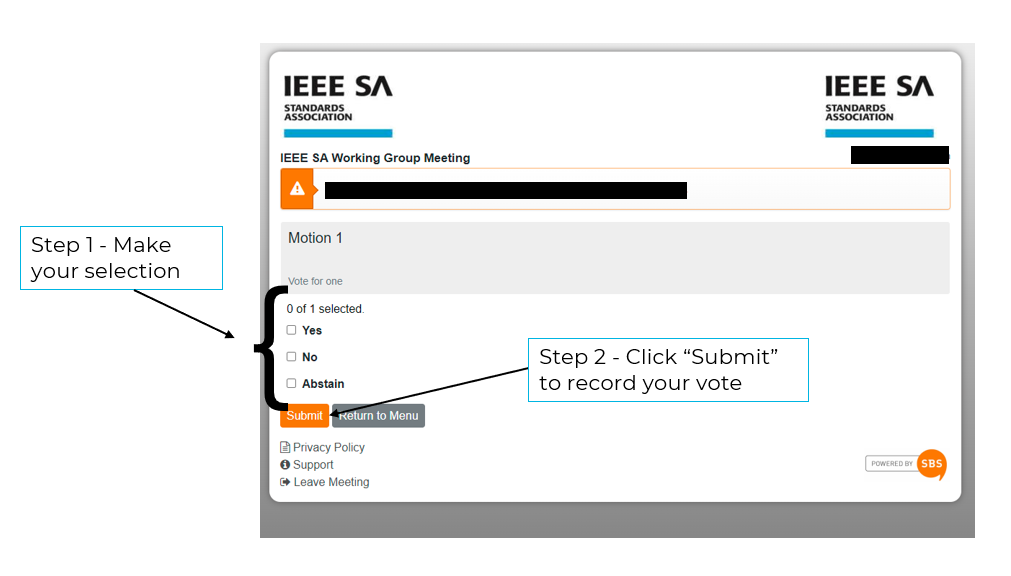1011x576 pixels.
Task: Click the orange warning triangle icon
Action: coord(297,189)
